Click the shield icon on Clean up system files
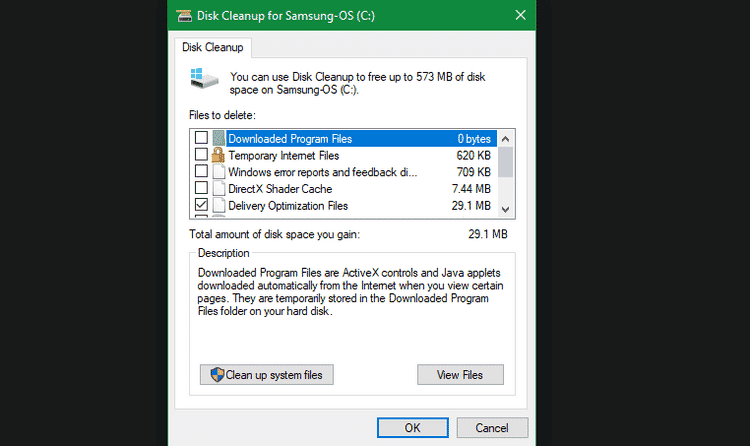This screenshot has height=446, width=750. point(217,375)
